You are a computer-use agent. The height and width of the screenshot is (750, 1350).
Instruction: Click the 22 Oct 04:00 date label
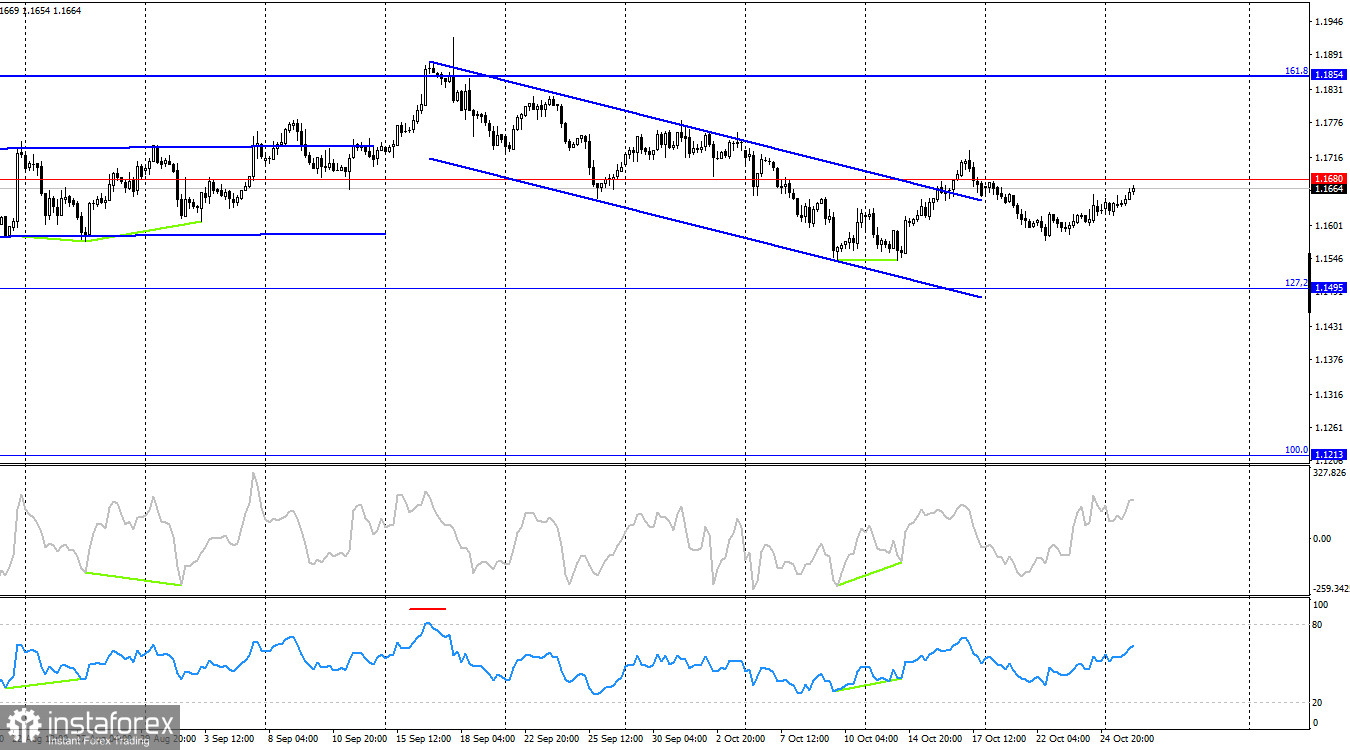click(1064, 739)
